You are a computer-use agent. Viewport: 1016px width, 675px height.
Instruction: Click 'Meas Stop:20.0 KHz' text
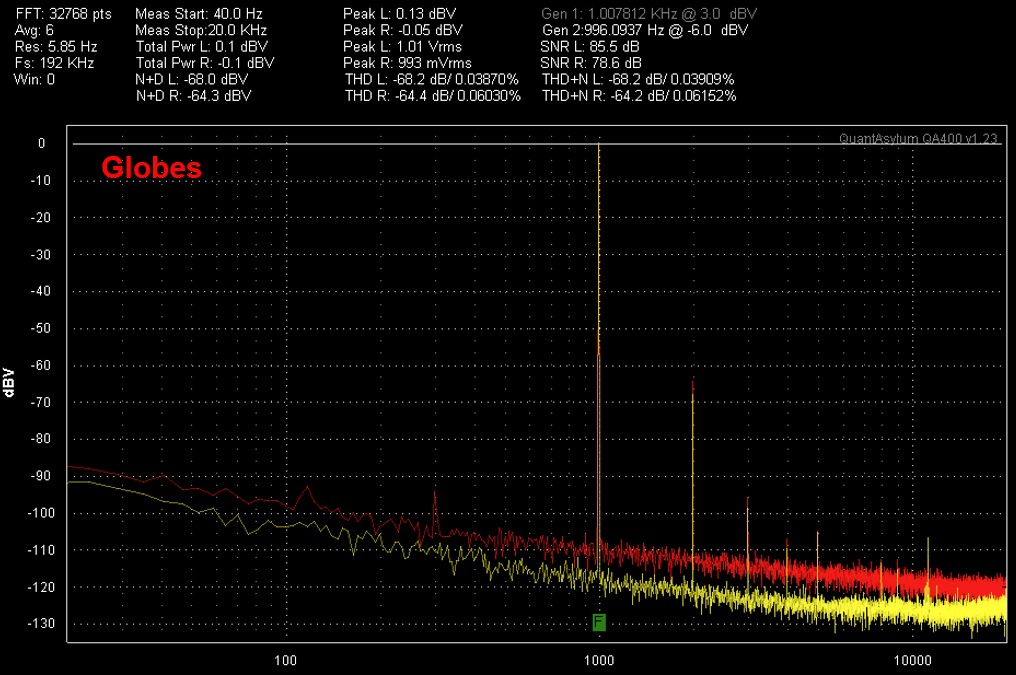pyautogui.click(x=201, y=30)
